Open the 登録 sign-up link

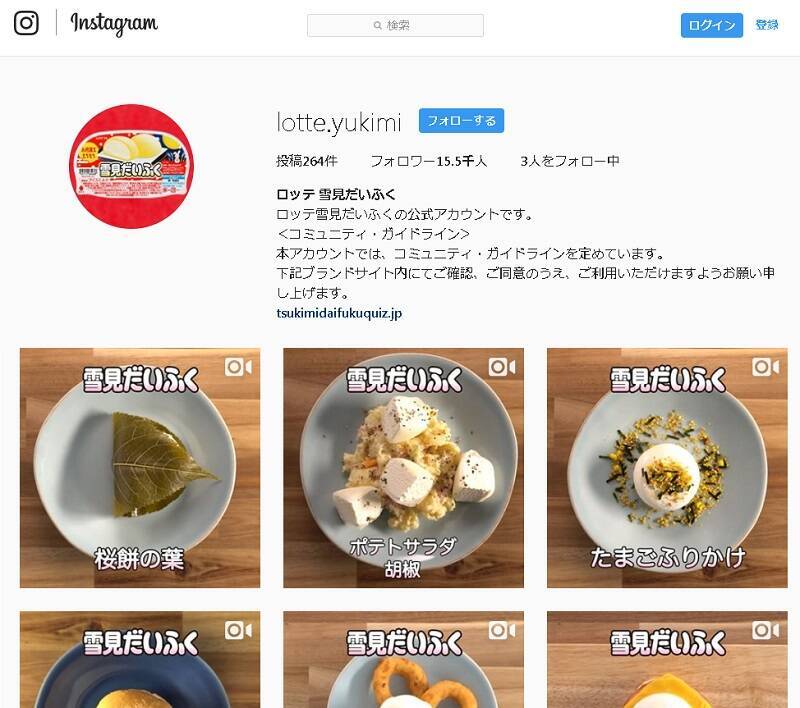pos(767,24)
